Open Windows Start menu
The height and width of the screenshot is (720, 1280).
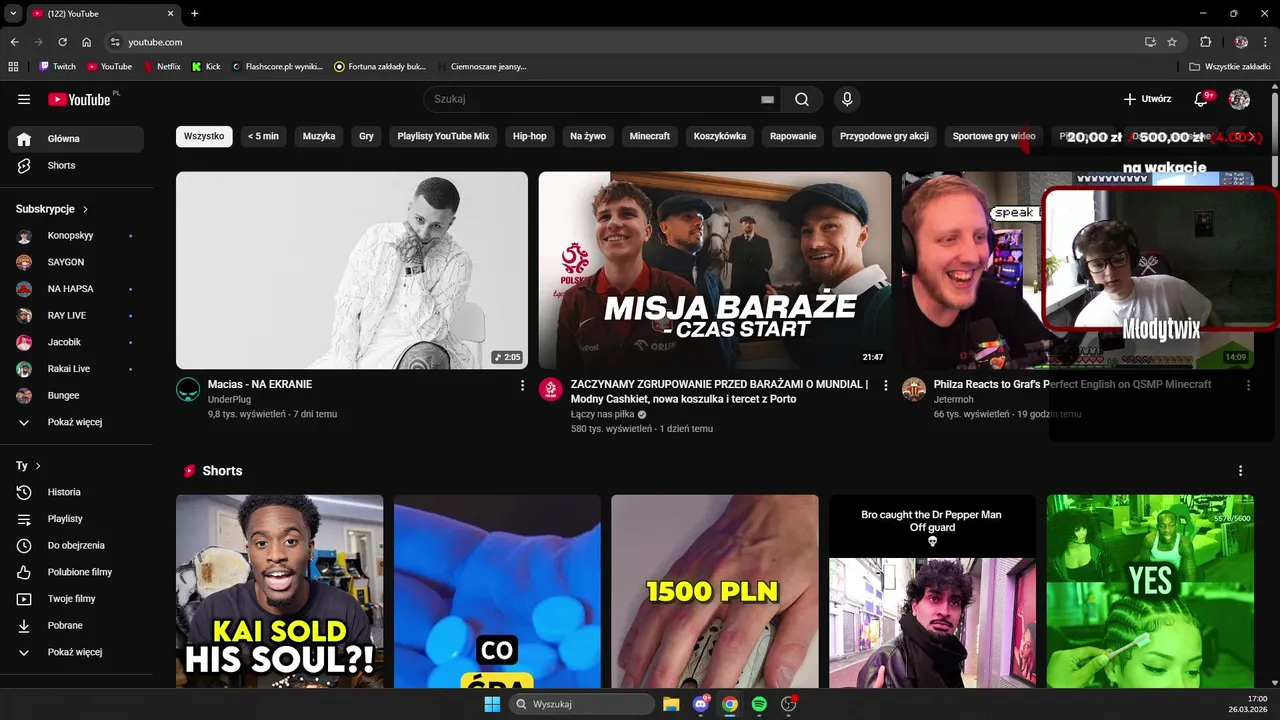tap(492, 704)
